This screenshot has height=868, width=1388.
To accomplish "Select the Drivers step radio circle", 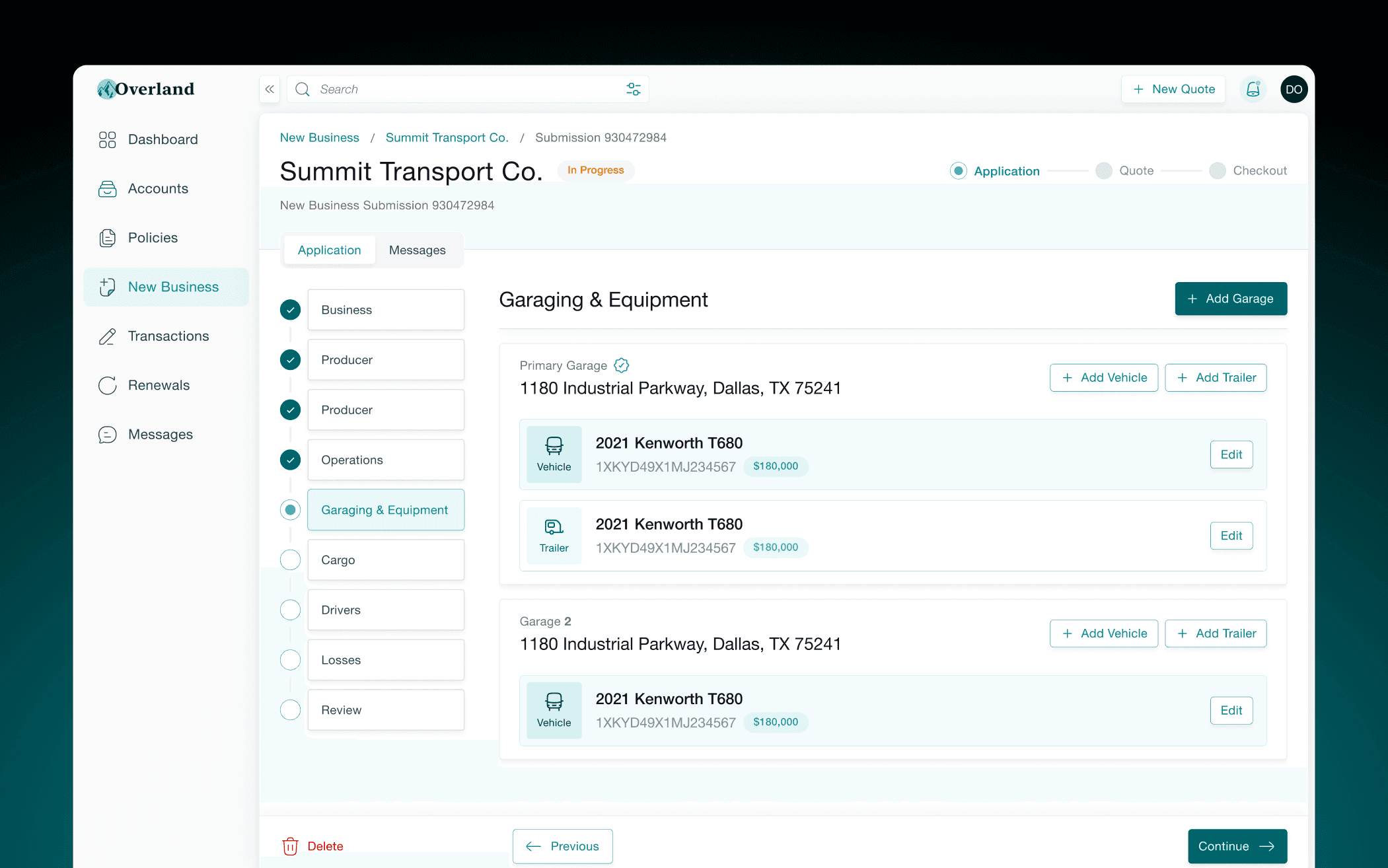I will pos(290,610).
